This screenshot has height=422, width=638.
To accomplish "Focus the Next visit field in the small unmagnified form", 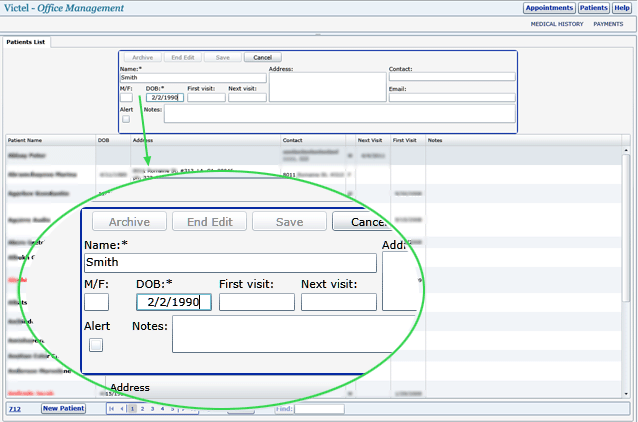I will click(247, 98).
